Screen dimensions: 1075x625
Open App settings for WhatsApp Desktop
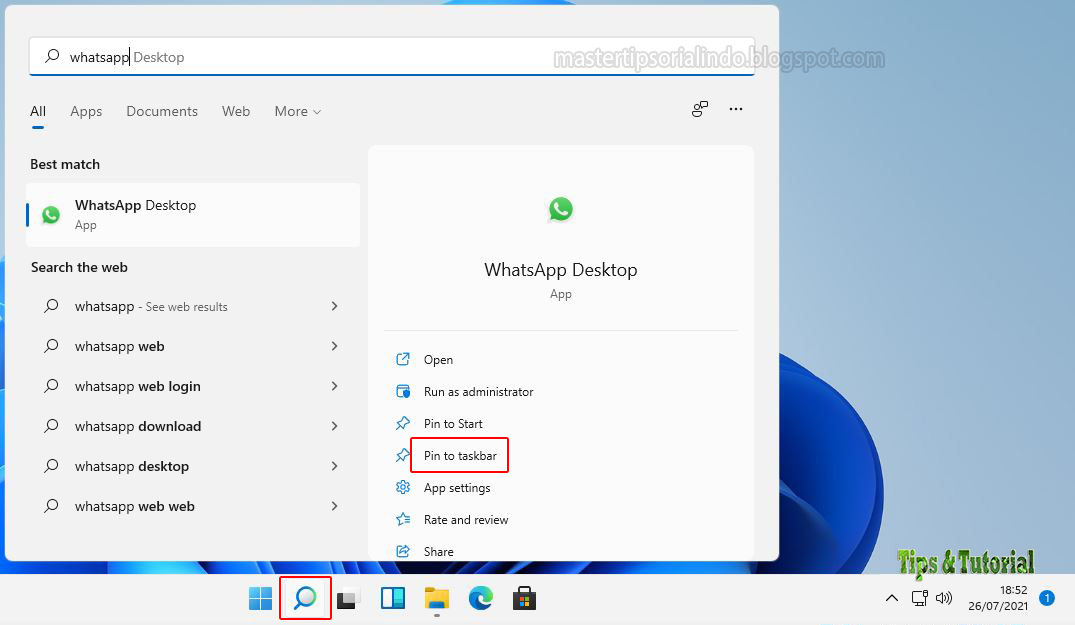click(457, 487)
